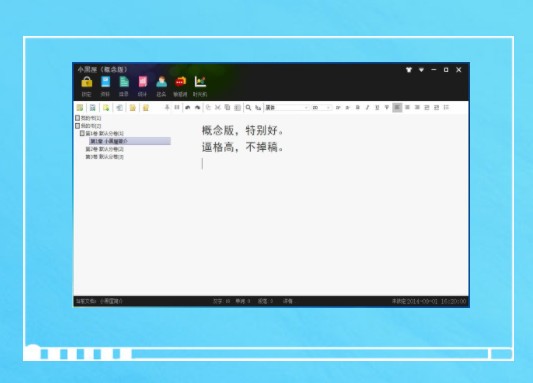Screen dimensions: 533x383
Task: Open the red chat bubble icon
Action: pos(180,82)
